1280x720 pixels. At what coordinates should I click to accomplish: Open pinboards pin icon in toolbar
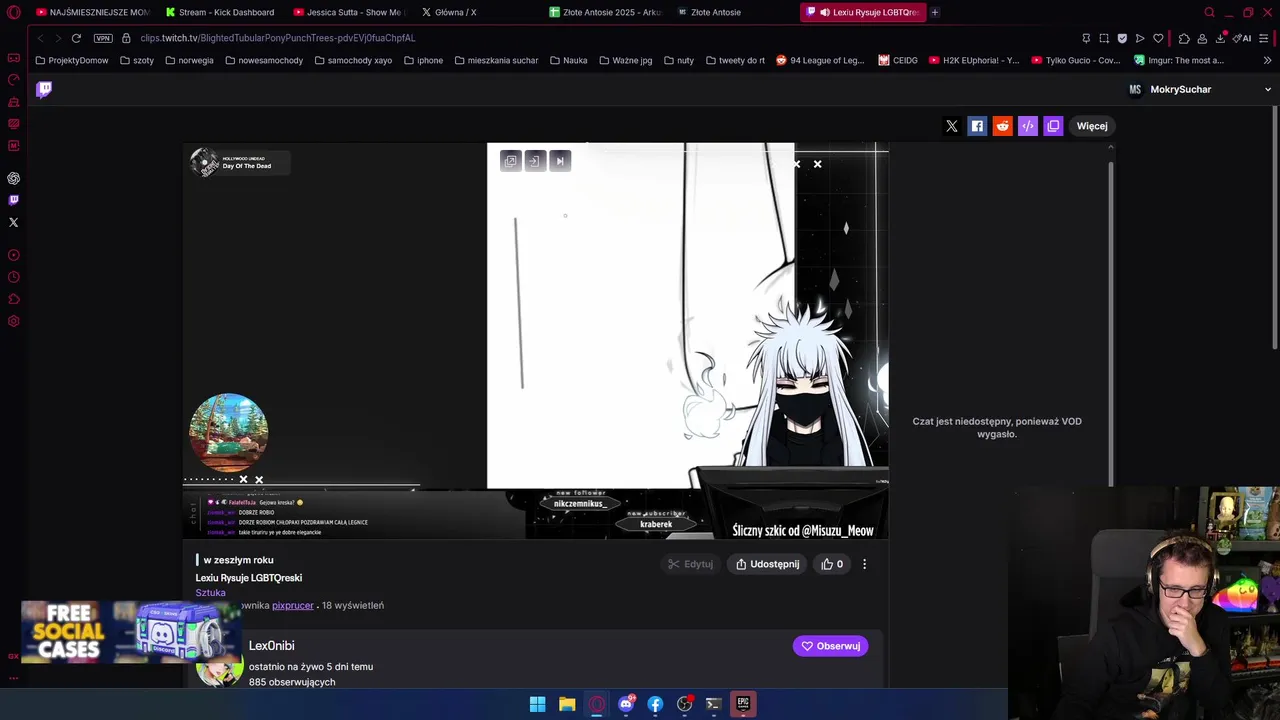(x=1086, y=38)
